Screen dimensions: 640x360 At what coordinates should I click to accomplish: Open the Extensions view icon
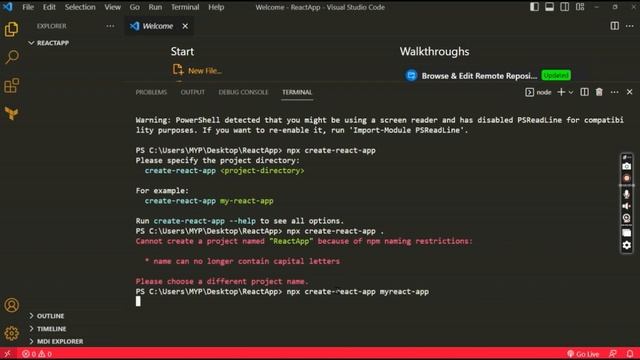(x=11, y=85)
